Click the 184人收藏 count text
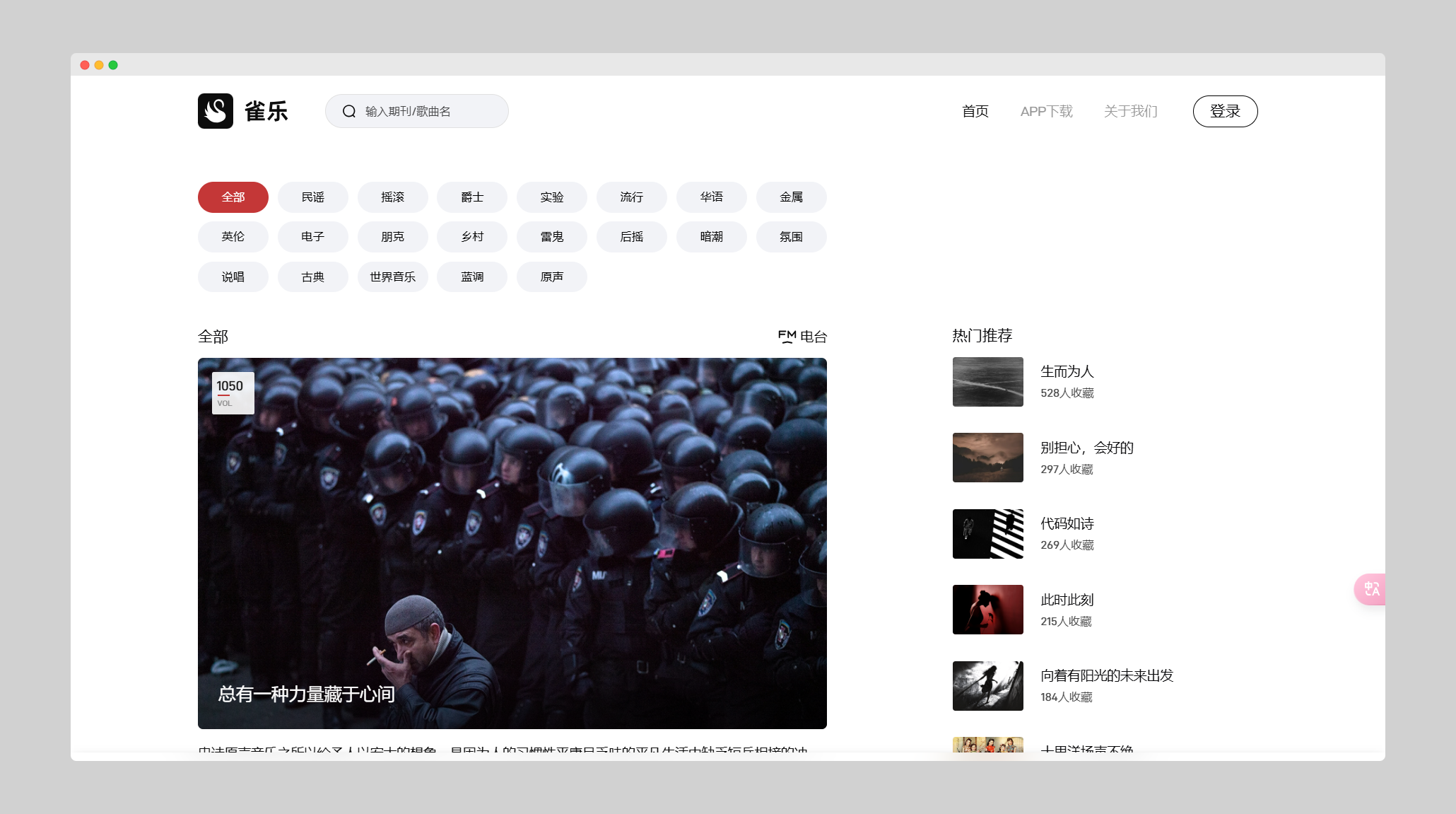The width and height of the screenshot is (1456, 814). [x=1067, y=697]
